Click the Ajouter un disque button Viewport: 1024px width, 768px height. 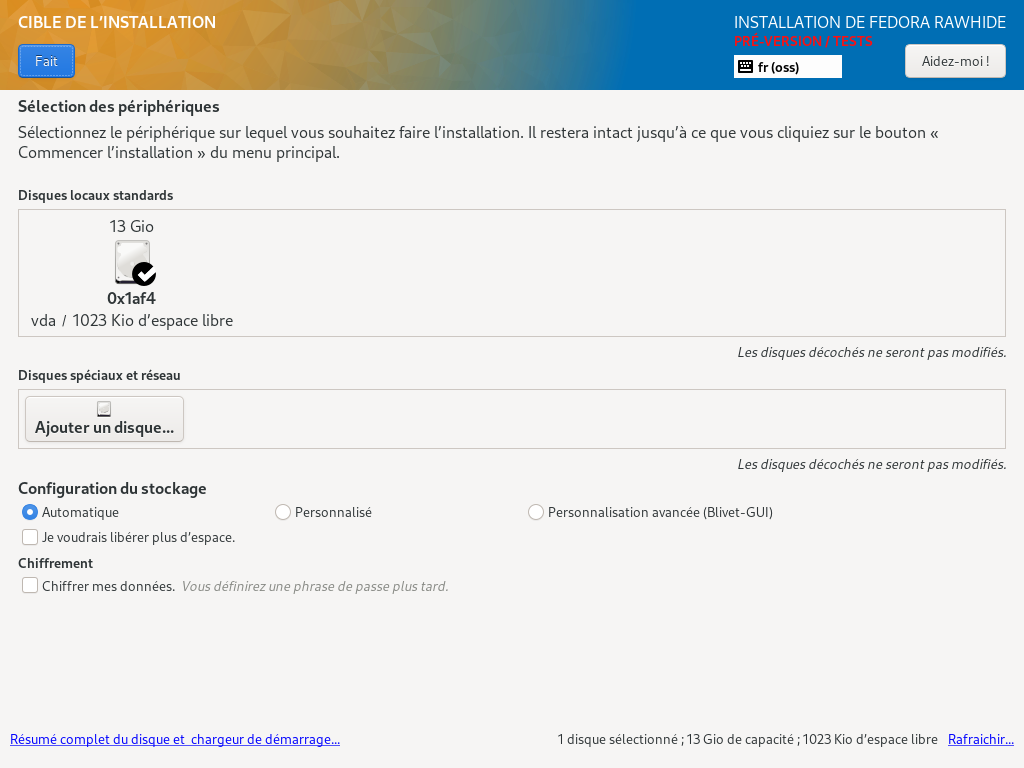click(x=104, y=419)
